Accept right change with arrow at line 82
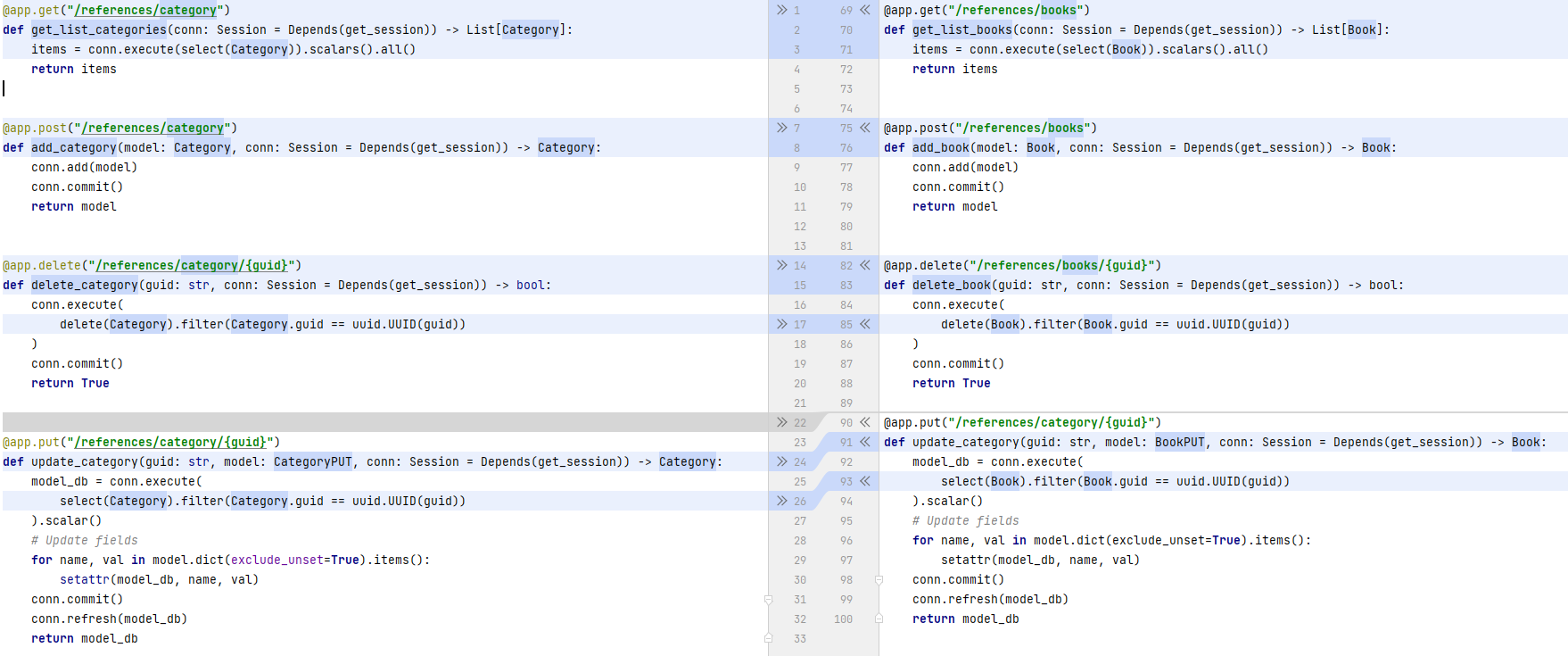Viewport: 1568px width, 656px height. tap(864, 265)
